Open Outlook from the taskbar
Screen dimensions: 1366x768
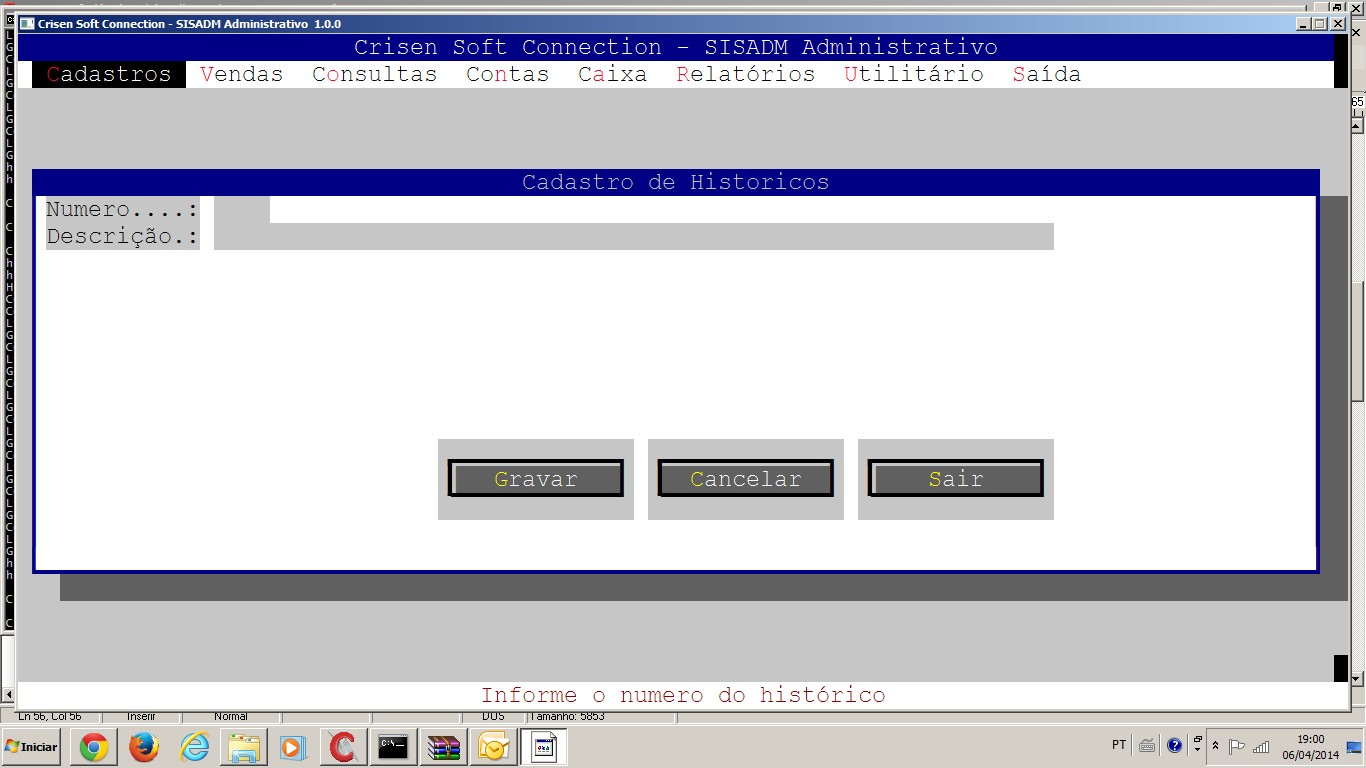(493, 747)
